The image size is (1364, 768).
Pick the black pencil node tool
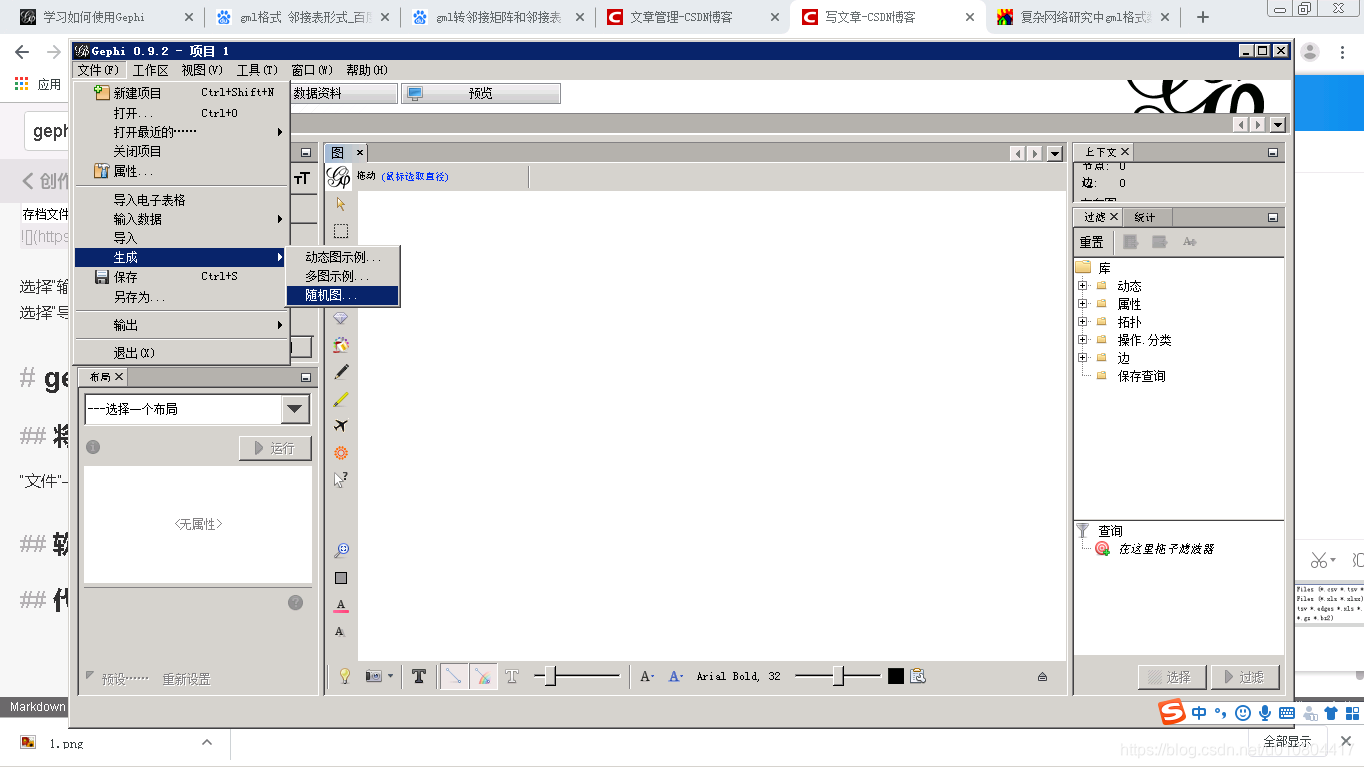[341, 372]
